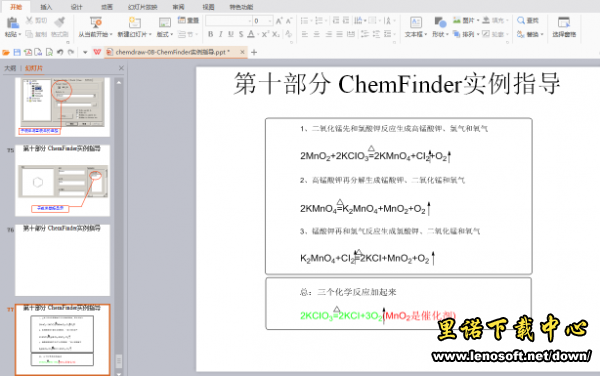This screenshot has height=376, width=600.
Task: Toggle subscript formatting
Action: (x=276, y=34)
